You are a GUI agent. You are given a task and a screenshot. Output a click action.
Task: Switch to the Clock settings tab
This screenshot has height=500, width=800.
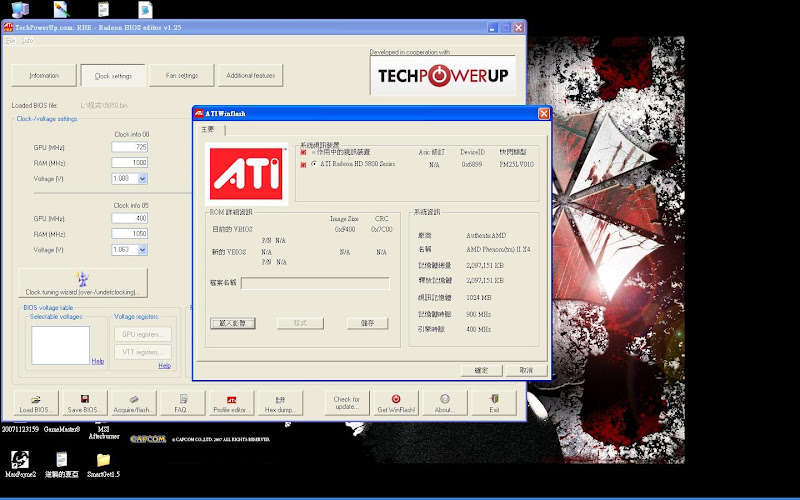coord(113,76)
